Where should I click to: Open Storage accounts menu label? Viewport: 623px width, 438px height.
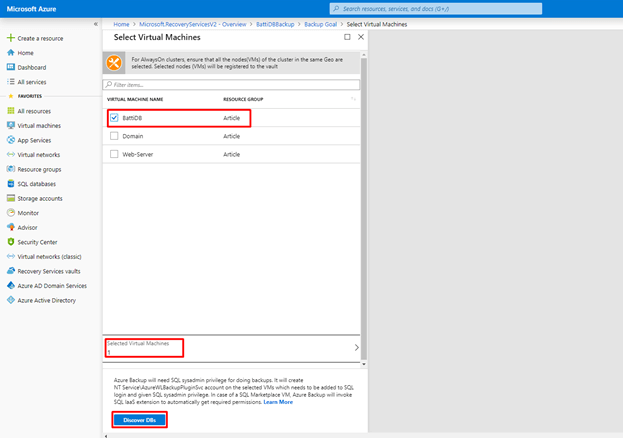click(x=40, y=198)
